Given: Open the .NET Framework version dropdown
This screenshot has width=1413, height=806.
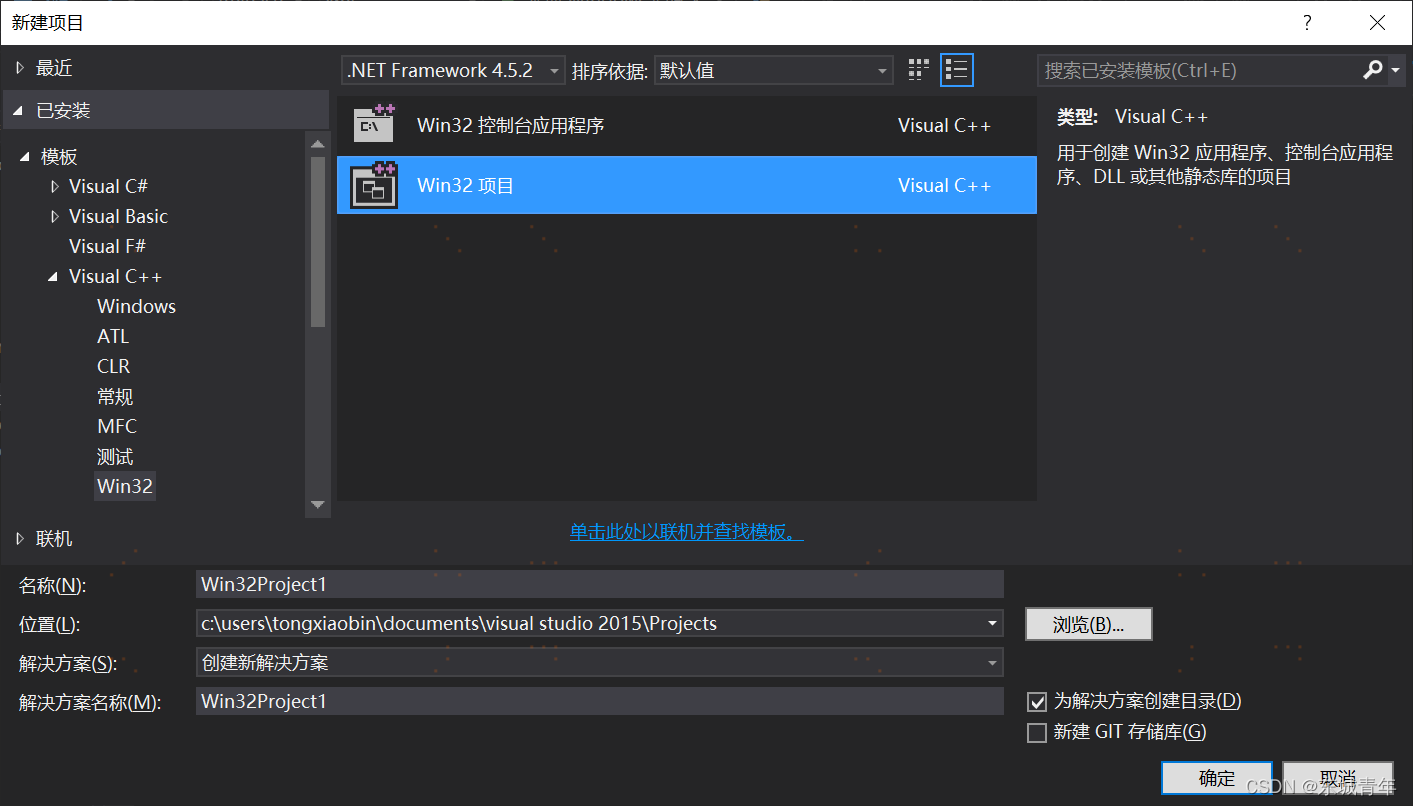Looking at the screenshot, I should [x=453, y=71].
